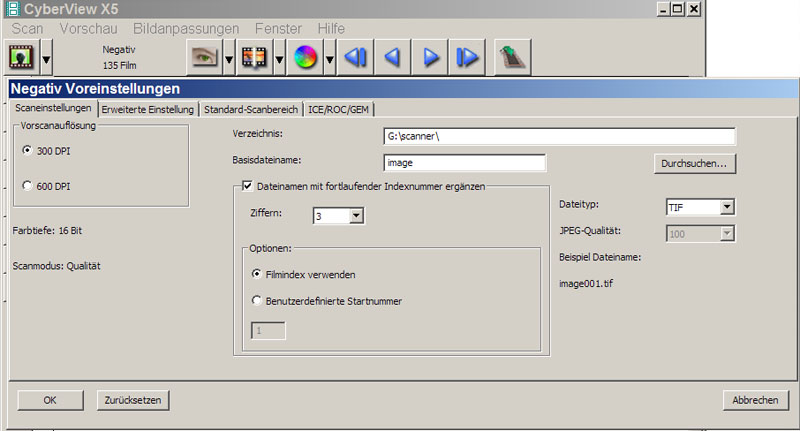800x431 pixels.
Task: Jump to first frame with skip-back arrow
Action: [355, 57]
